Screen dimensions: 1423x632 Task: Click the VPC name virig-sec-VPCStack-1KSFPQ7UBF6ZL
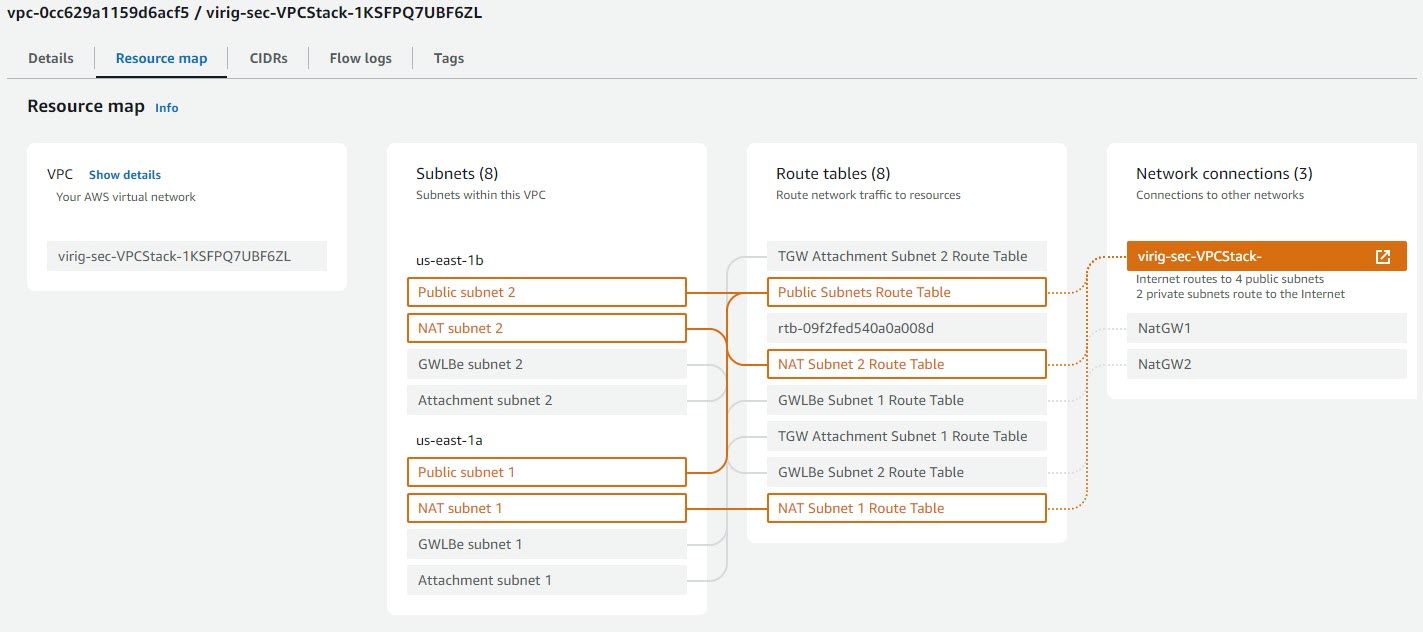[186, 255]
